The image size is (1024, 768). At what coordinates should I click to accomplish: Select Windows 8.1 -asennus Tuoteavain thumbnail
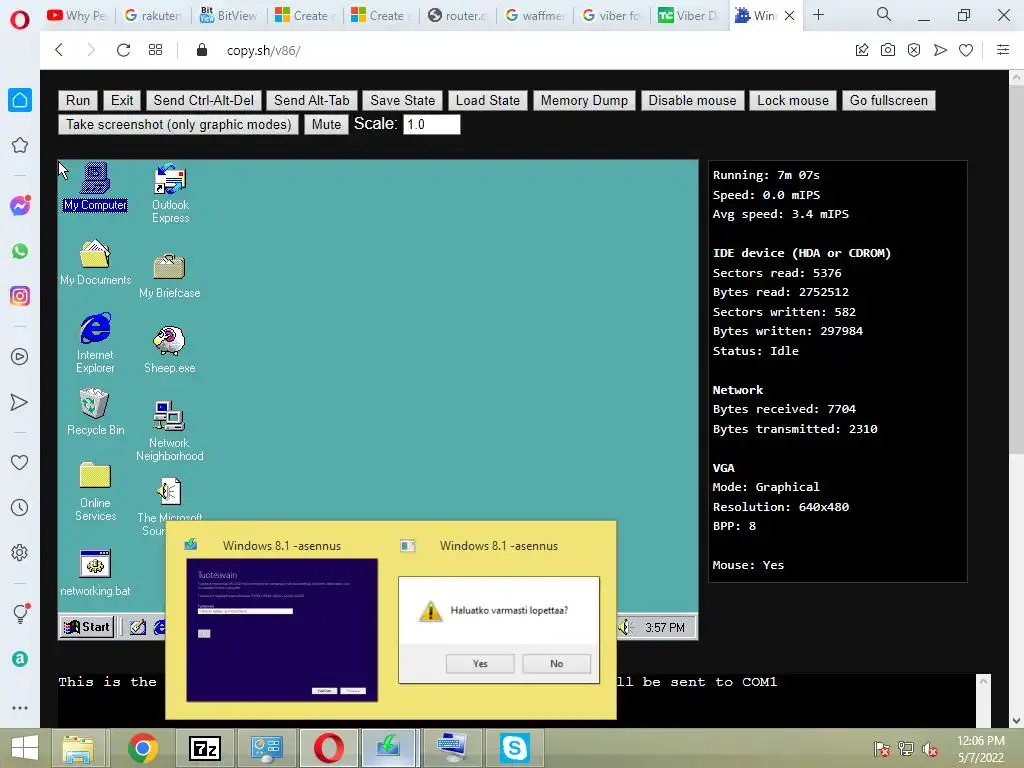tap(282, 630)
